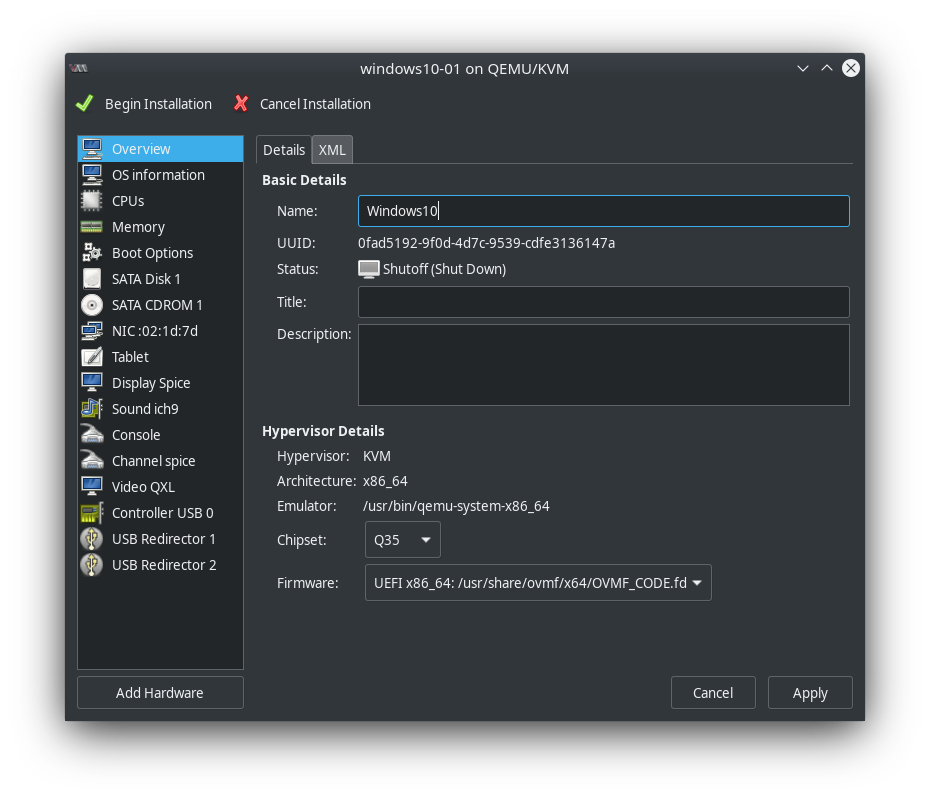
Task: Click in the Name input field
Action: [604, 211]
